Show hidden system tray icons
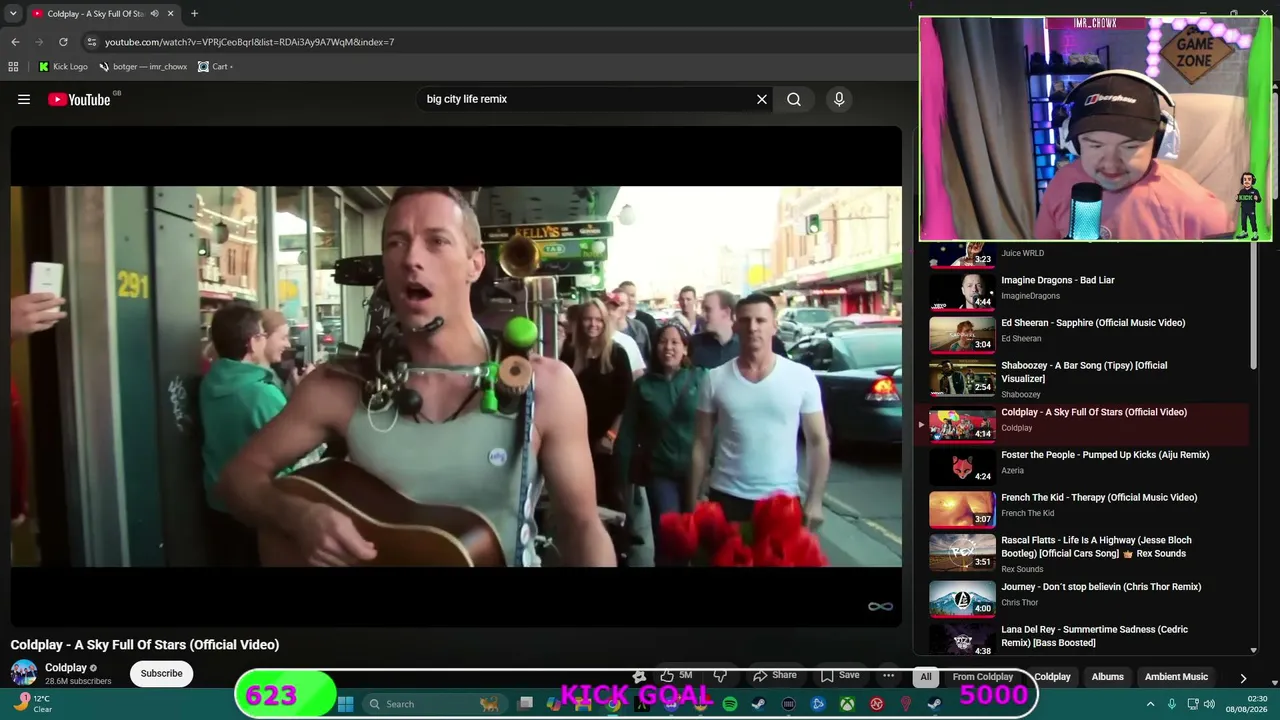 point(1150,704)
